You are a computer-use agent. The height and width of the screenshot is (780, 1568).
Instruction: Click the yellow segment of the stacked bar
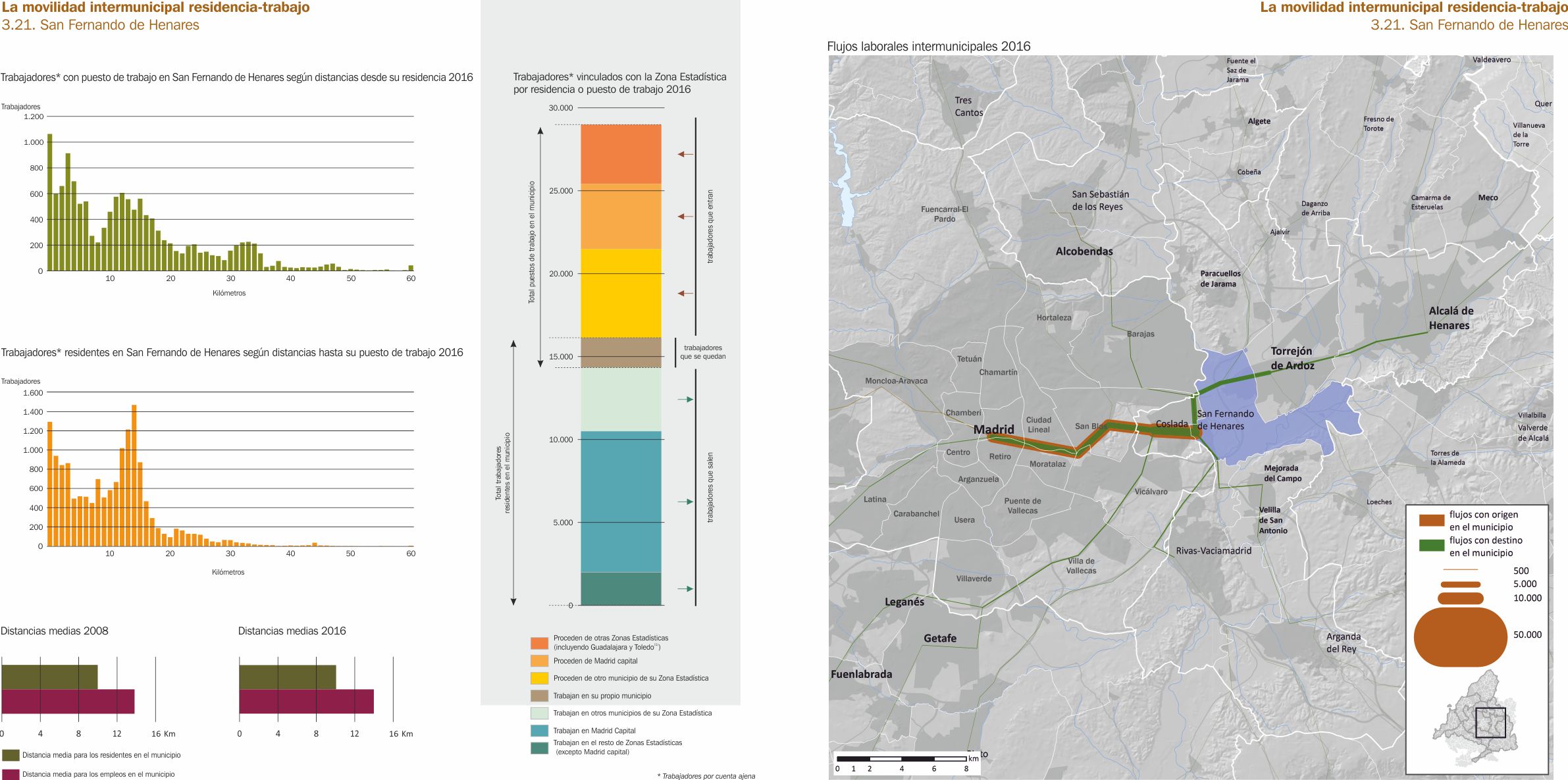(x=621, y=293)
